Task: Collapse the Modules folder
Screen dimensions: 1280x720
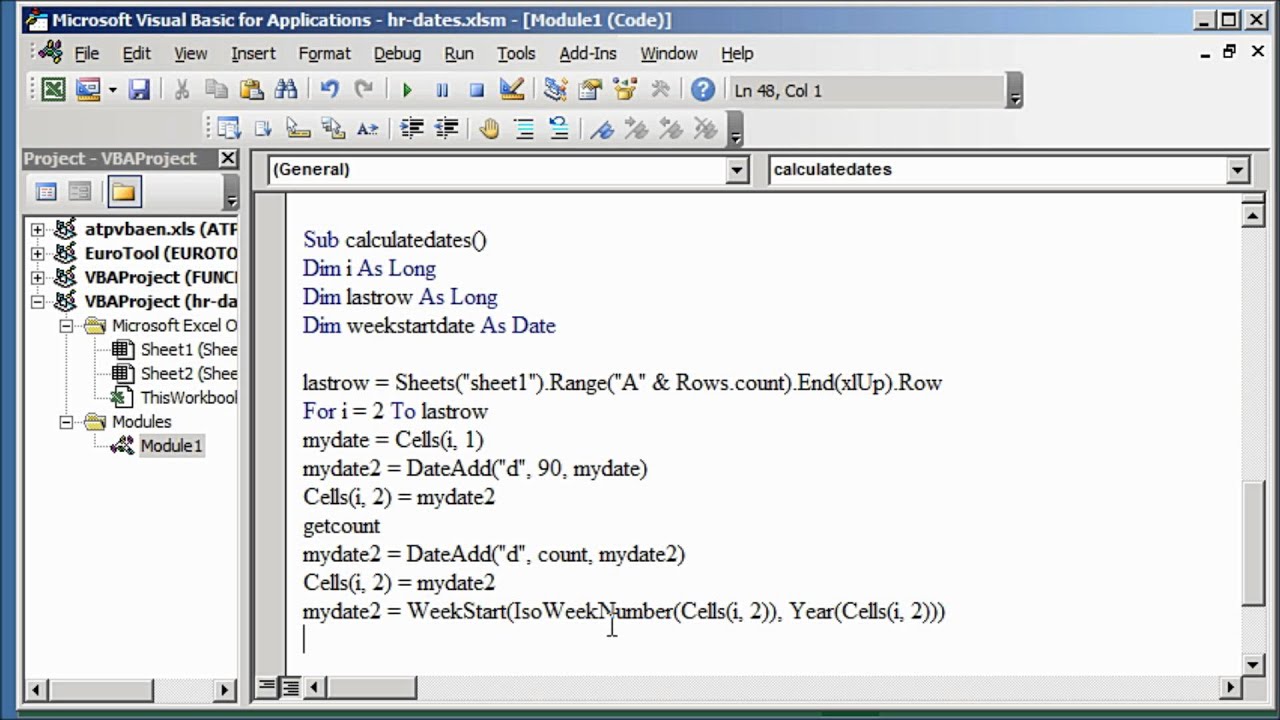Action: click(x=66, y=422)
